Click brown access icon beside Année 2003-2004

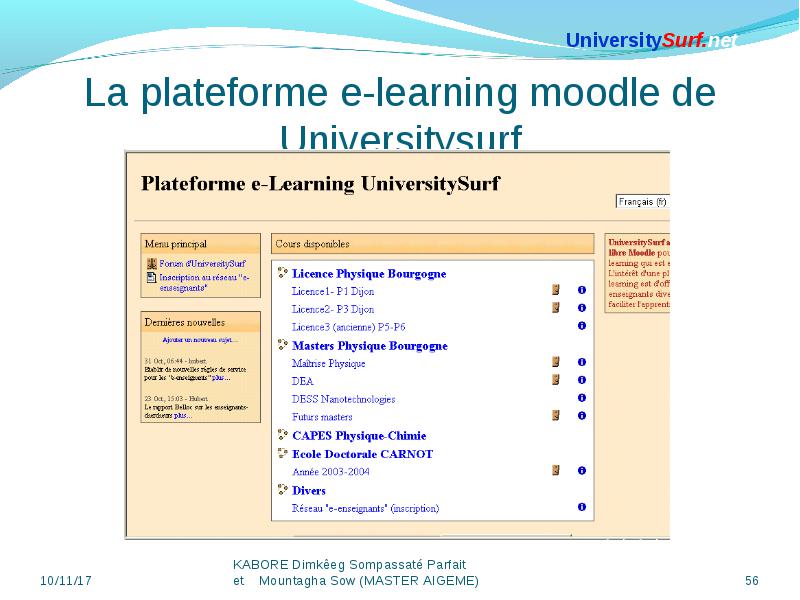(556, 470)
